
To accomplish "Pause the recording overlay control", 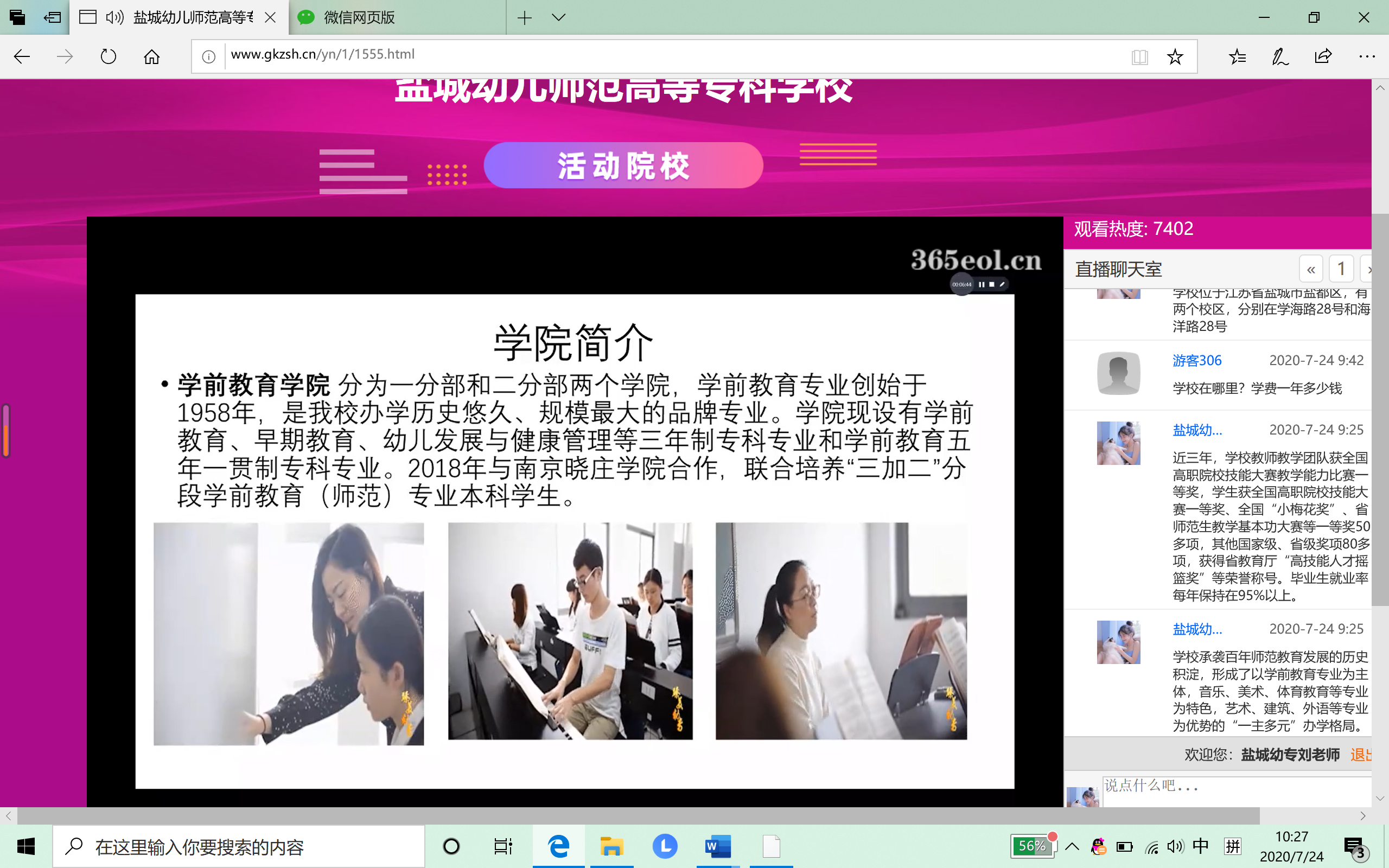I will click(982, 284).
